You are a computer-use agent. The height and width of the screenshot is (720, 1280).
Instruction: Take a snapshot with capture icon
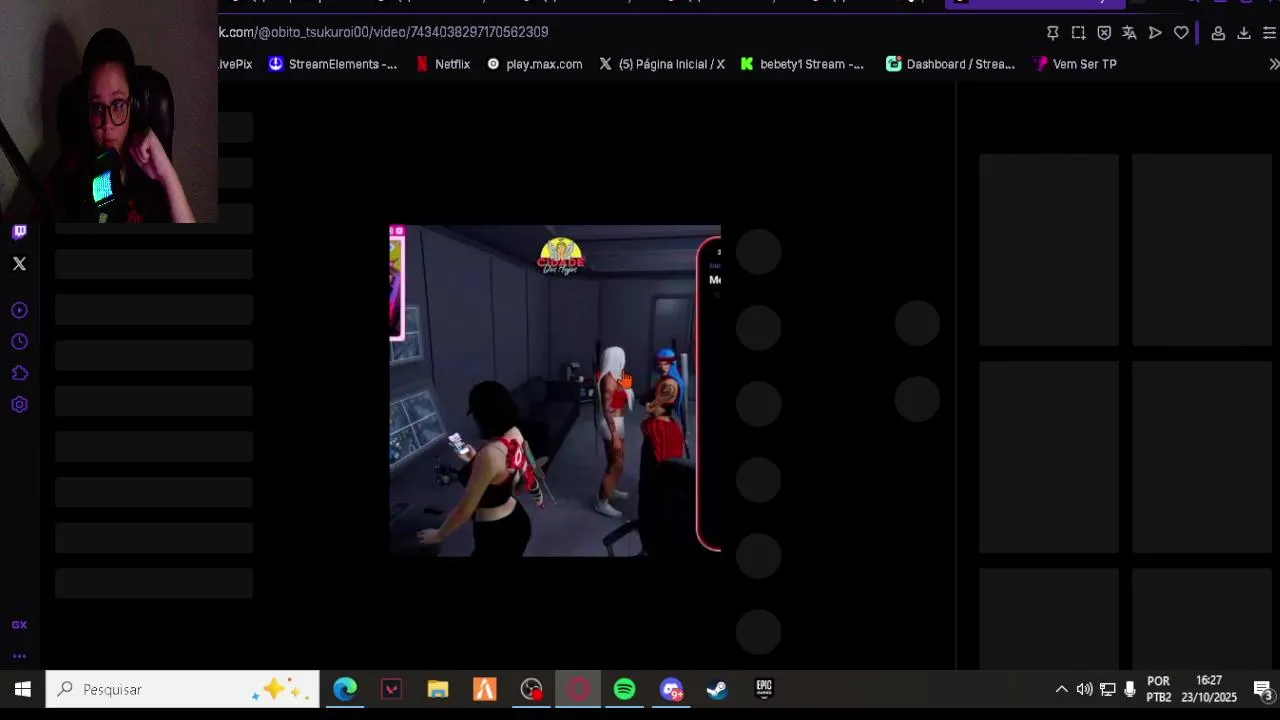[x=1078, y=33]
